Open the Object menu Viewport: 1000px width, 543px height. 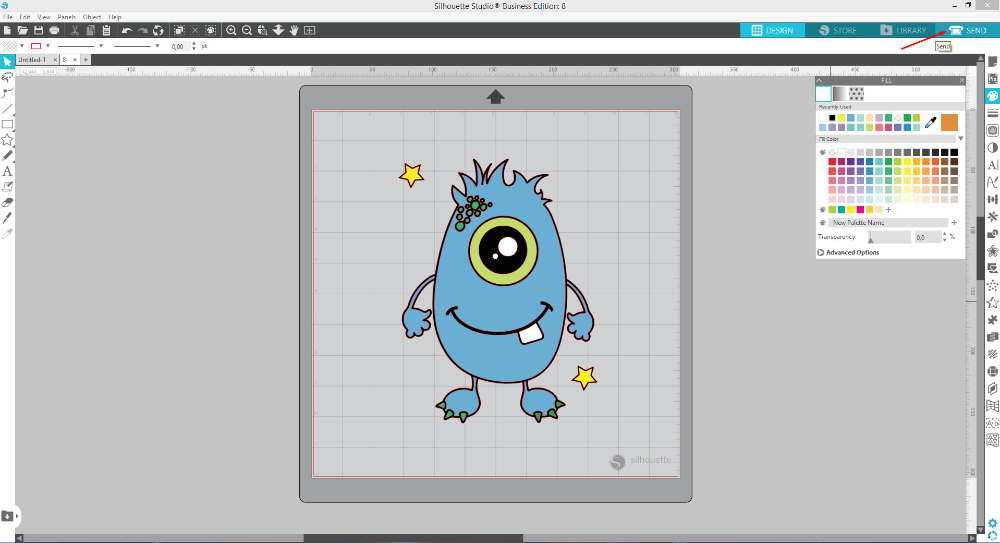pyautogui.click(x=92, y=17)
